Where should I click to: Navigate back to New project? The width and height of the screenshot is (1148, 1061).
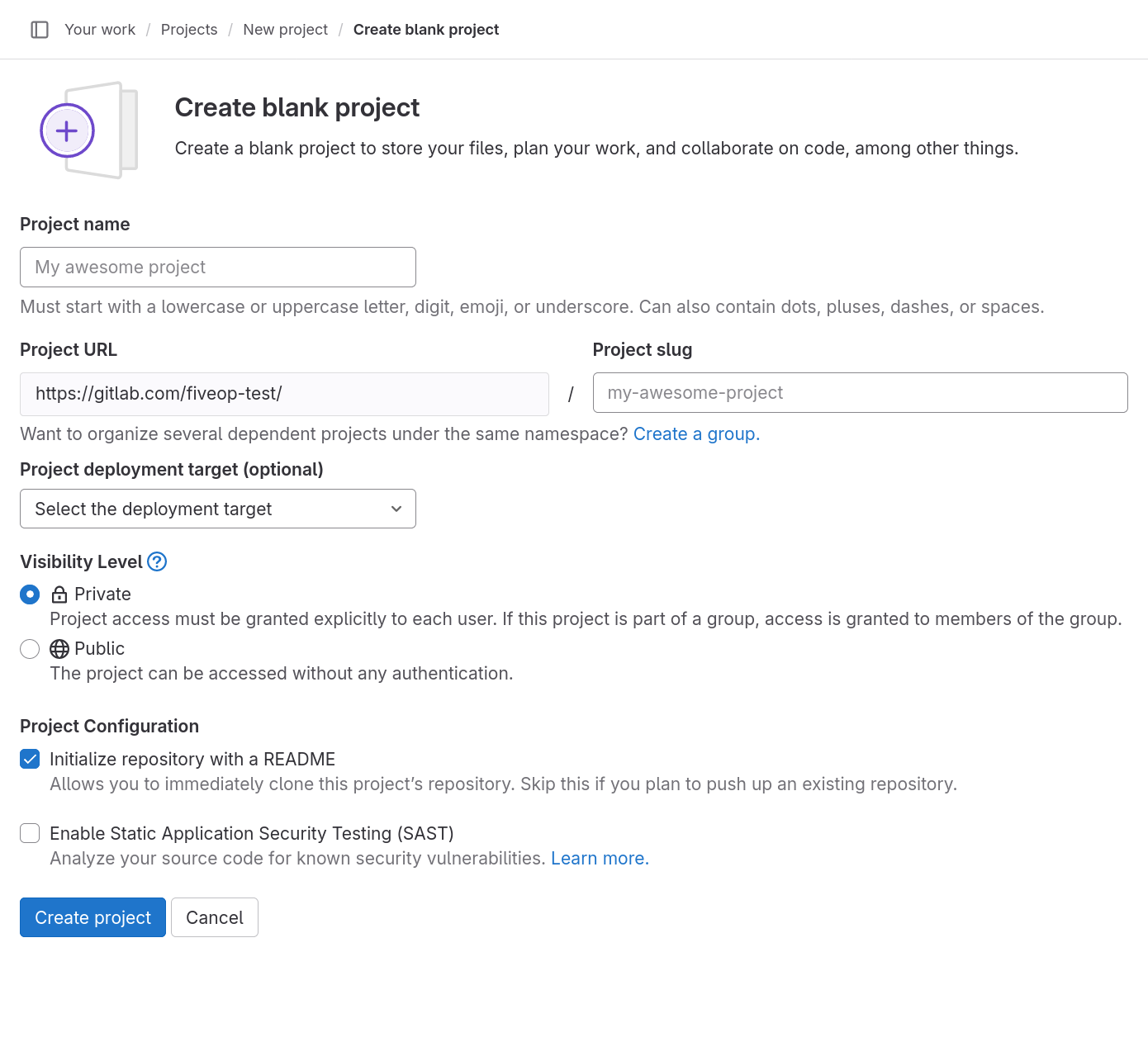coord(285,29)
